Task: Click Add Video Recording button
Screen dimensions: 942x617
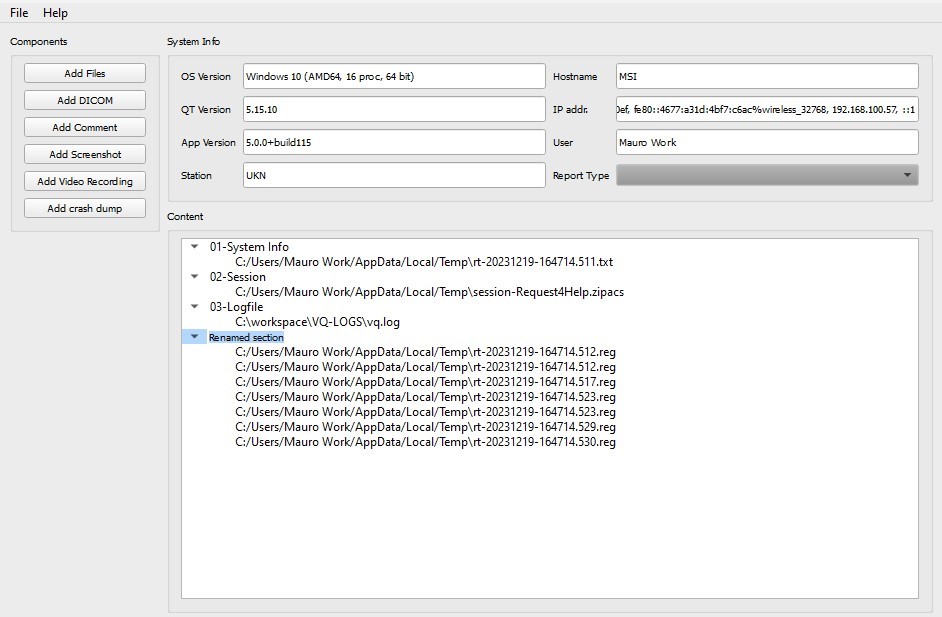Action: click(x=85, y=181)
